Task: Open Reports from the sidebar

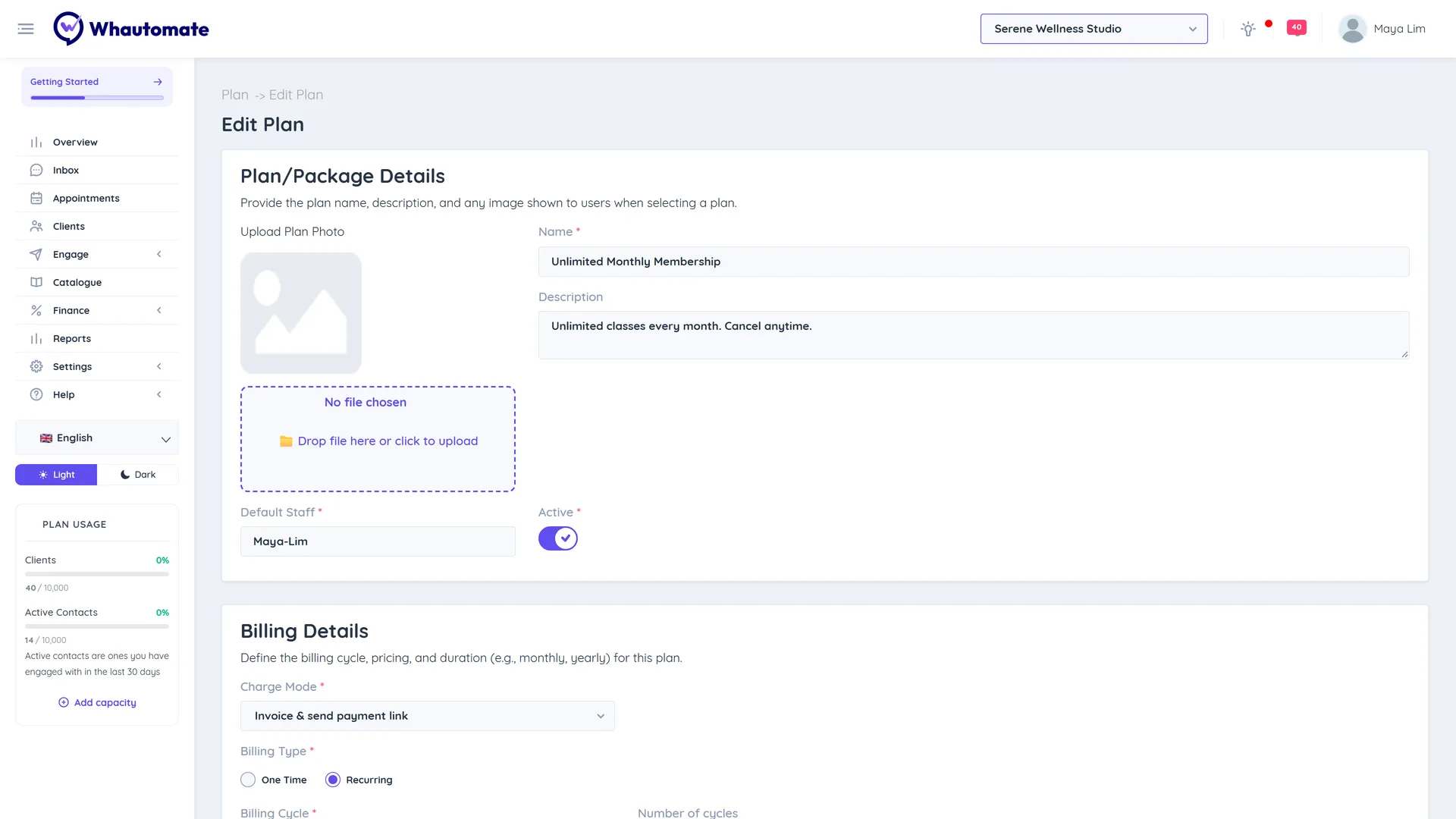Action: pyautogui.click(x=97, y=338)
